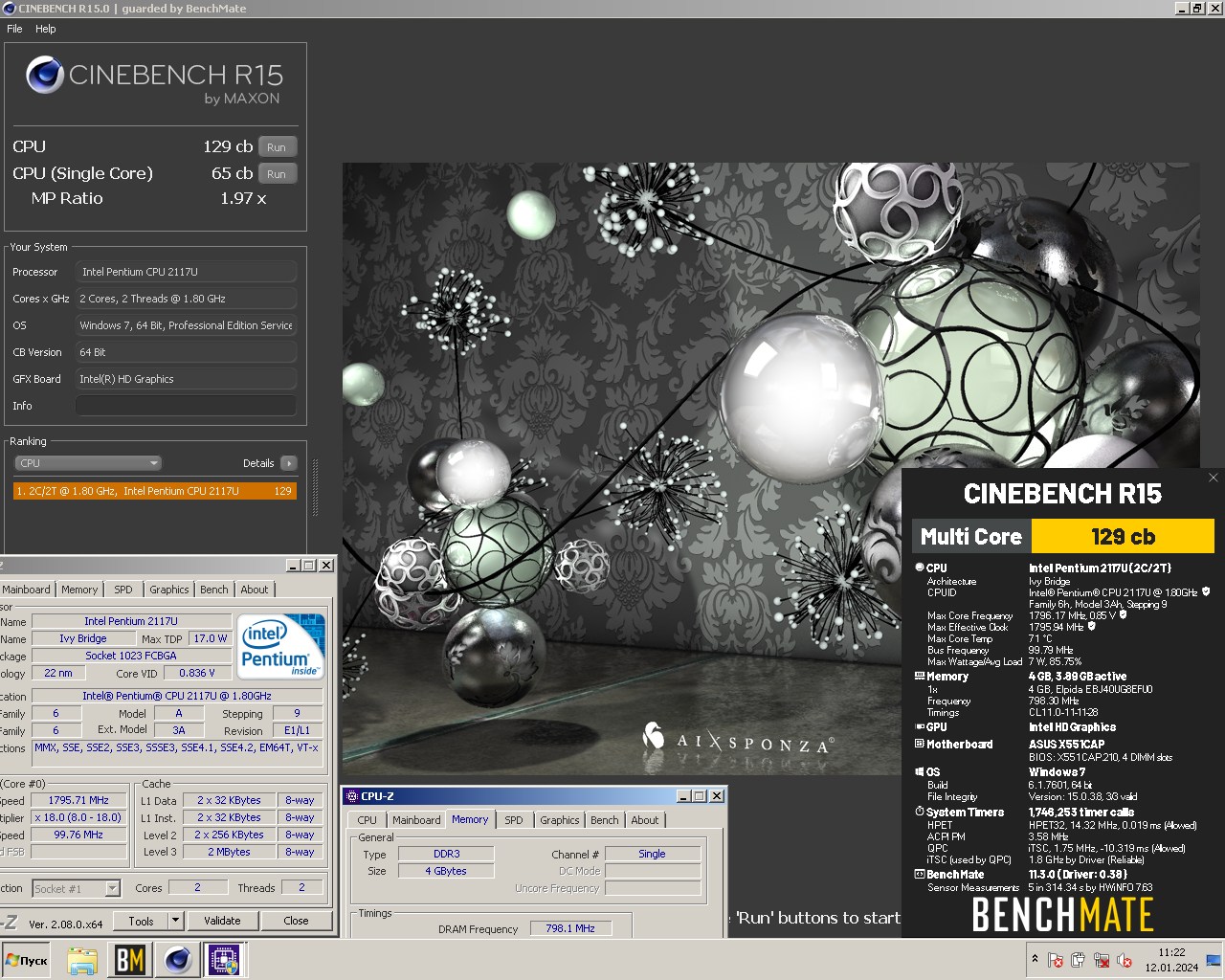Image resolution: width=1225 pixels, height=980 pixels.
Task: Switch to Graphics tab in front CPU-Z window
Action: click(560, 820)
